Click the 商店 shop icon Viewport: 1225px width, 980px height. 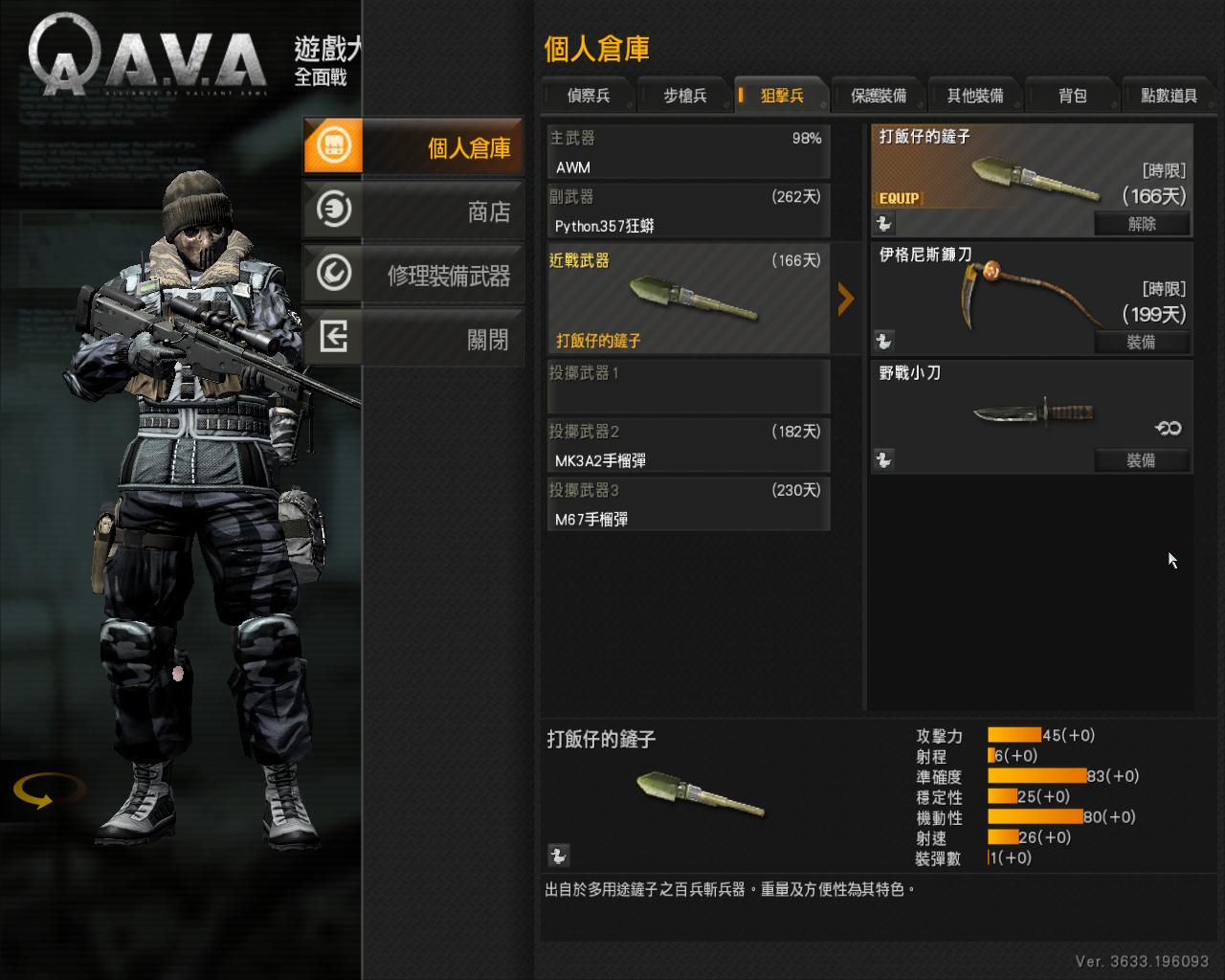click(333, 209)
